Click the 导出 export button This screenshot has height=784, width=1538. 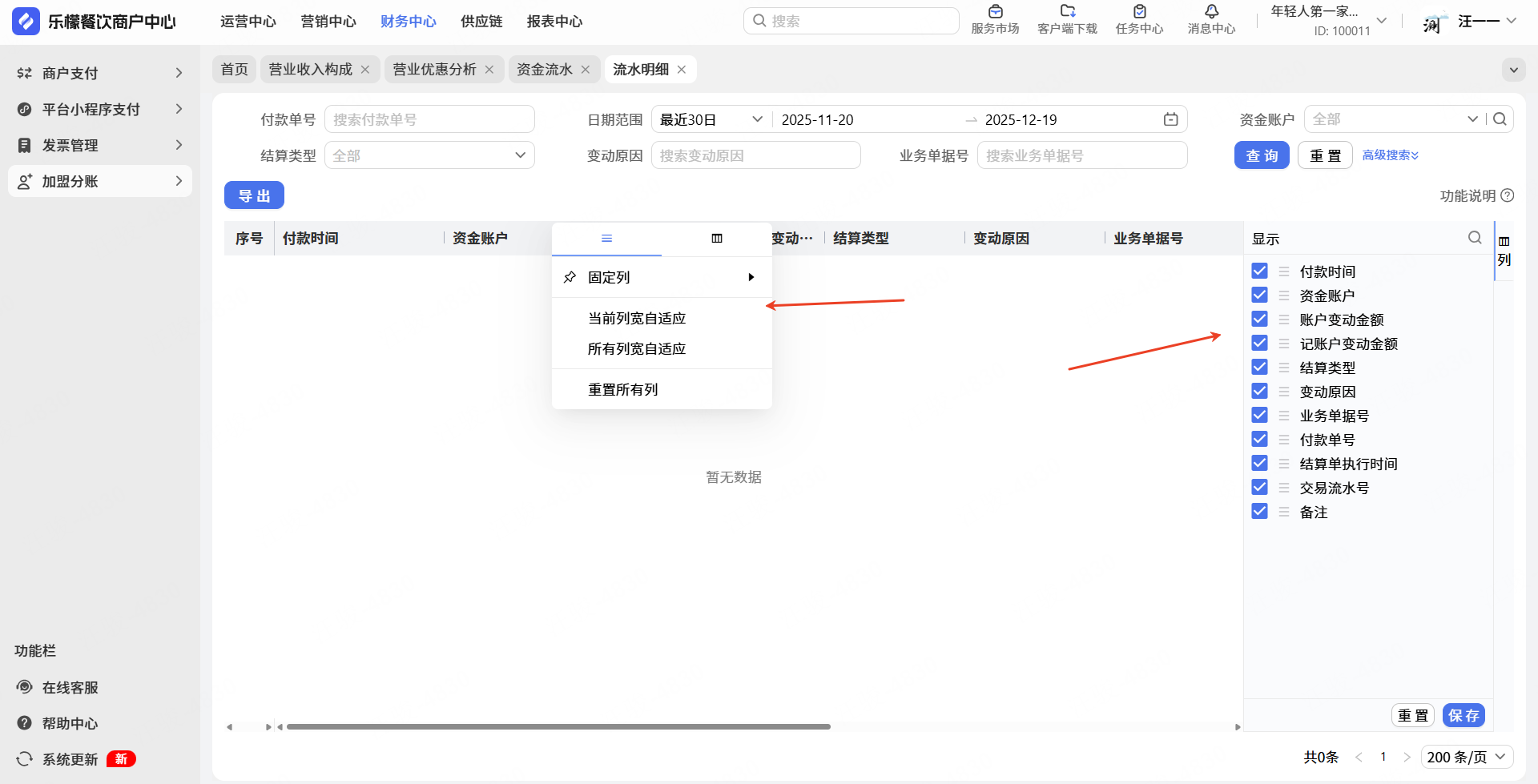pos(254,195)
